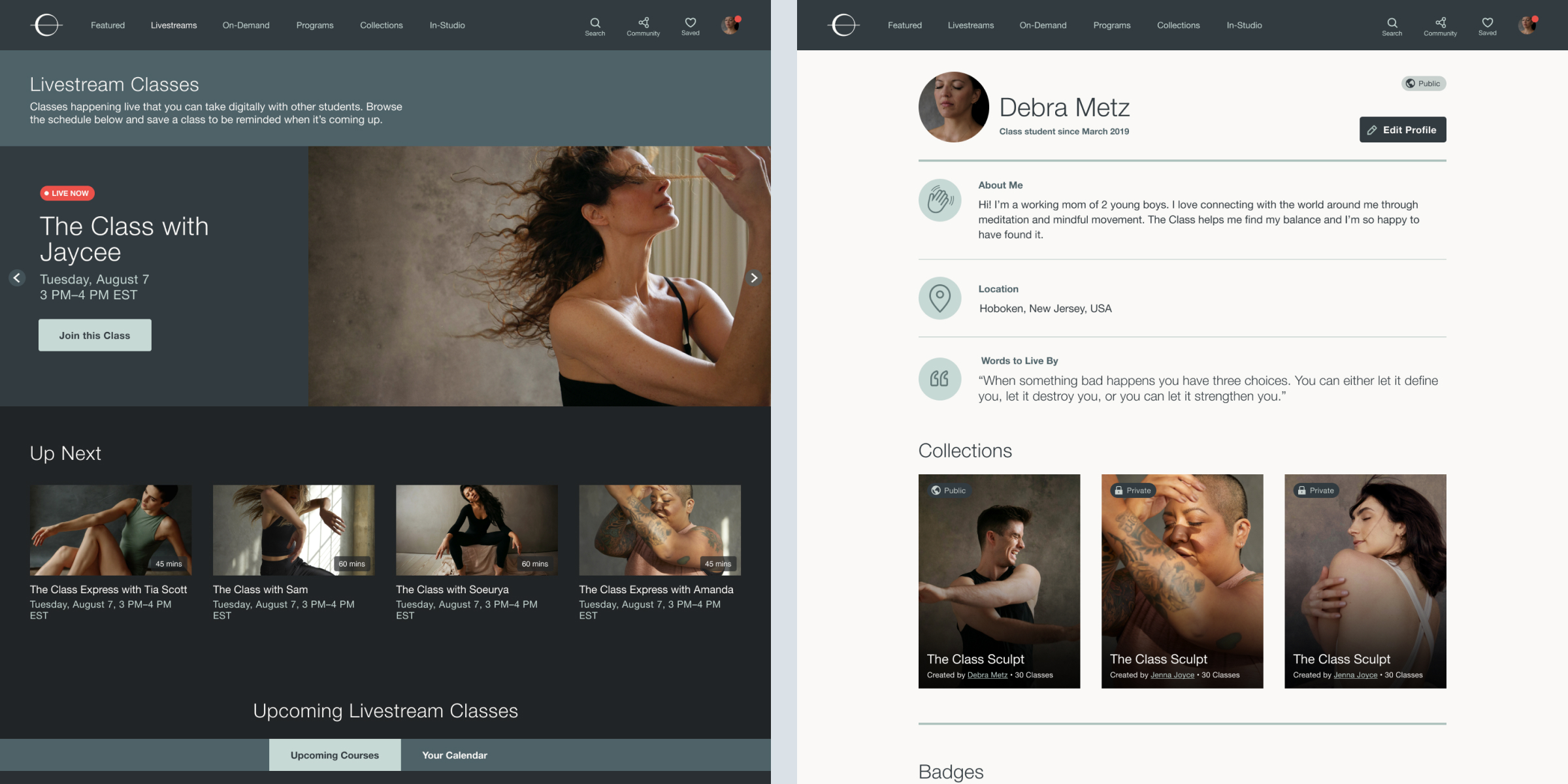Screen dimensions: 1568x784
Task: Click the right arrow to expand carousel
Action: [x=754, y=279]
